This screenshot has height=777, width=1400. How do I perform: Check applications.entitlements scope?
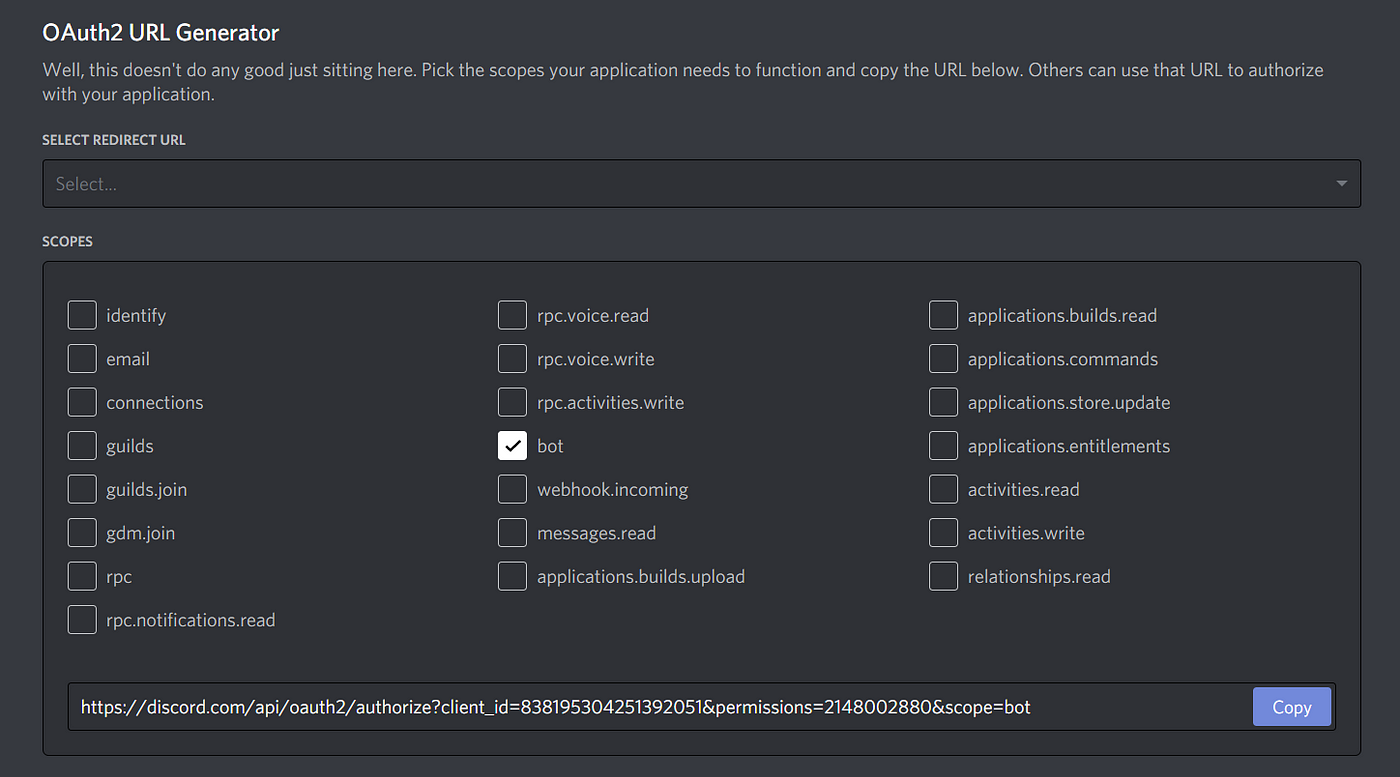pyautogui.click(x=943, y=446)
